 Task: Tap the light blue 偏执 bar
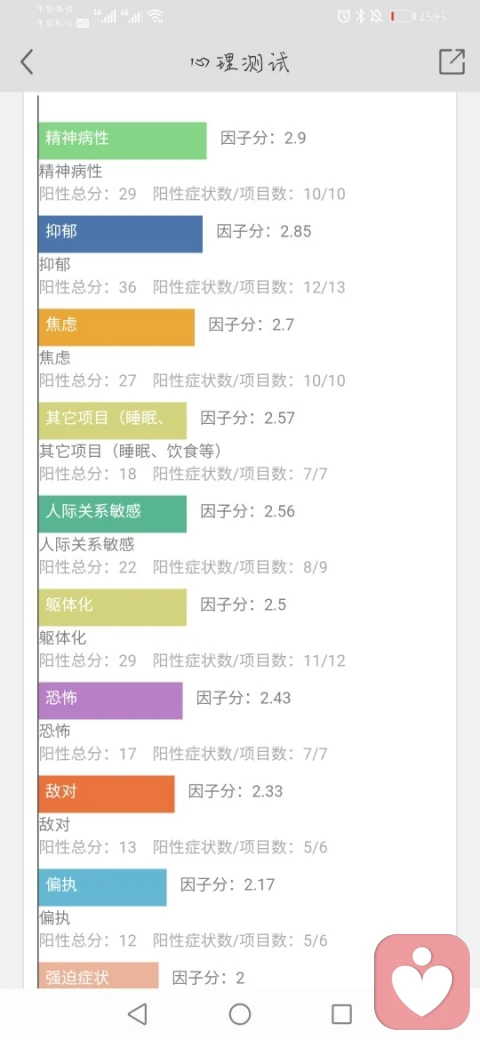click(102, 887)
